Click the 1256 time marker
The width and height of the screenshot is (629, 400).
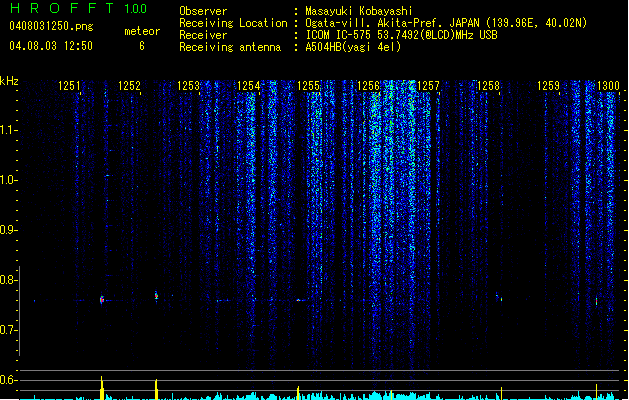coord(368,85)
